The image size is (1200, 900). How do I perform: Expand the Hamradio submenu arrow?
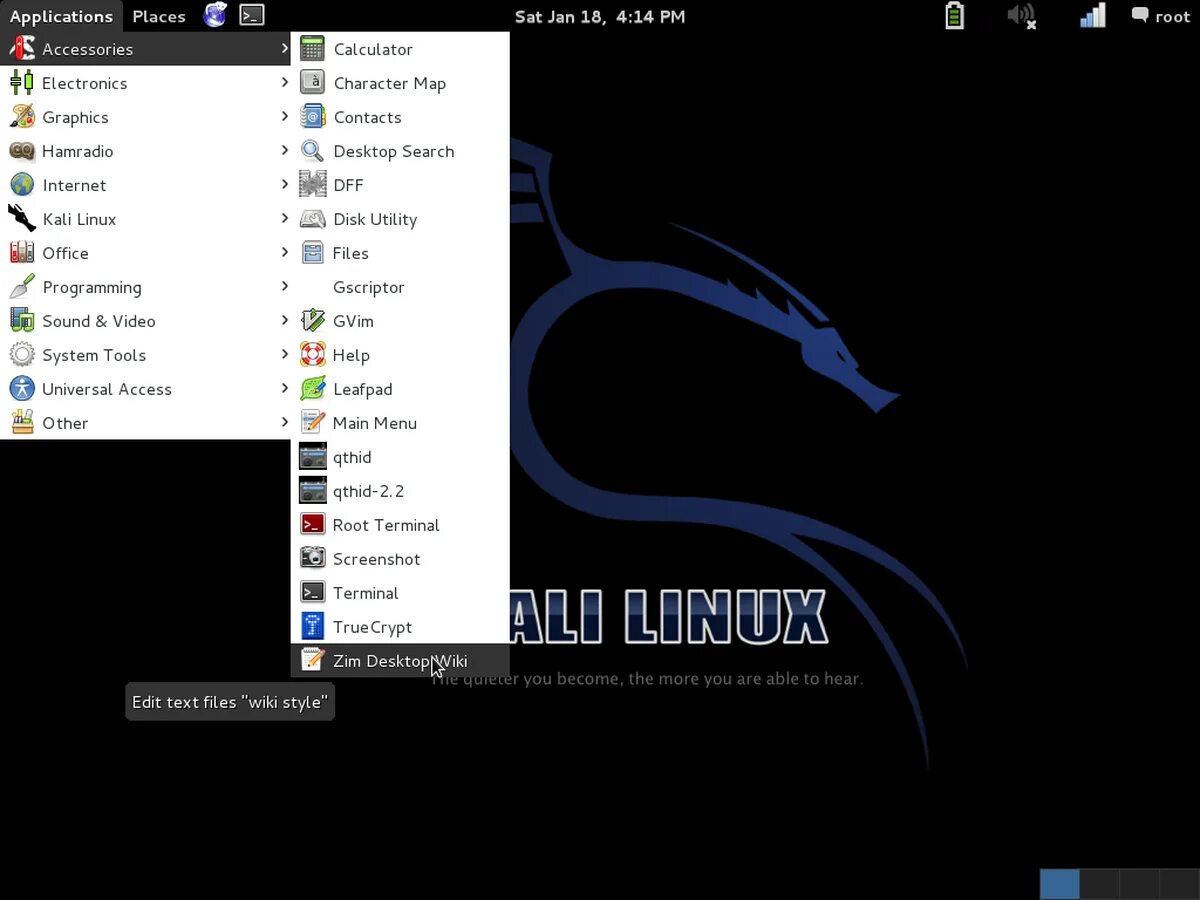pos(284,151)
